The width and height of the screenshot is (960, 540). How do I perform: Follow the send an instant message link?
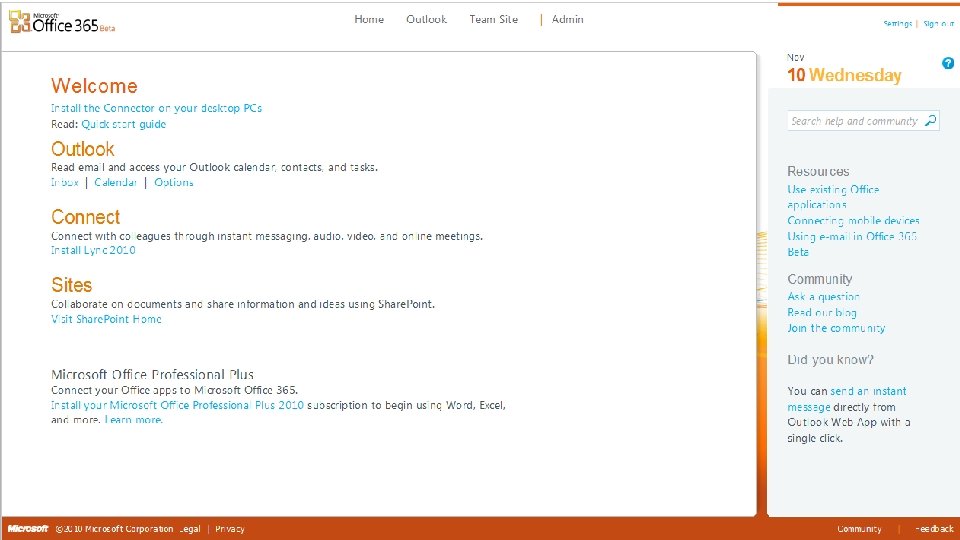tap(847, 399)
